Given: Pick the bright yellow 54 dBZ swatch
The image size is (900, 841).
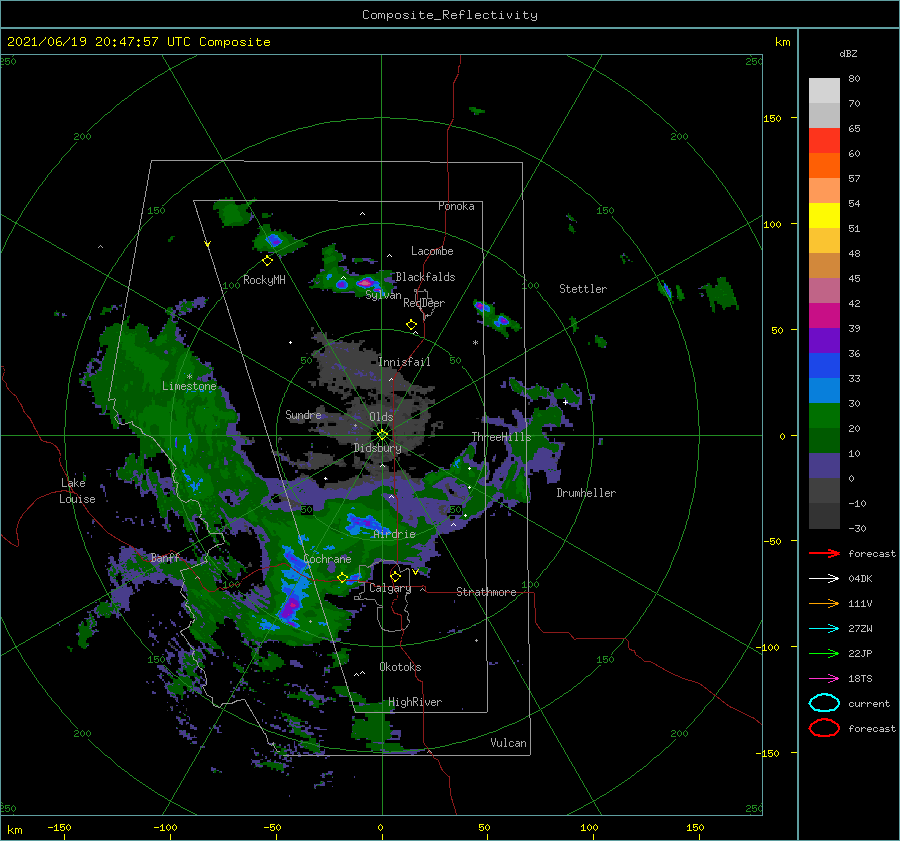Looking at the screenshot, I should click(824, 215).
